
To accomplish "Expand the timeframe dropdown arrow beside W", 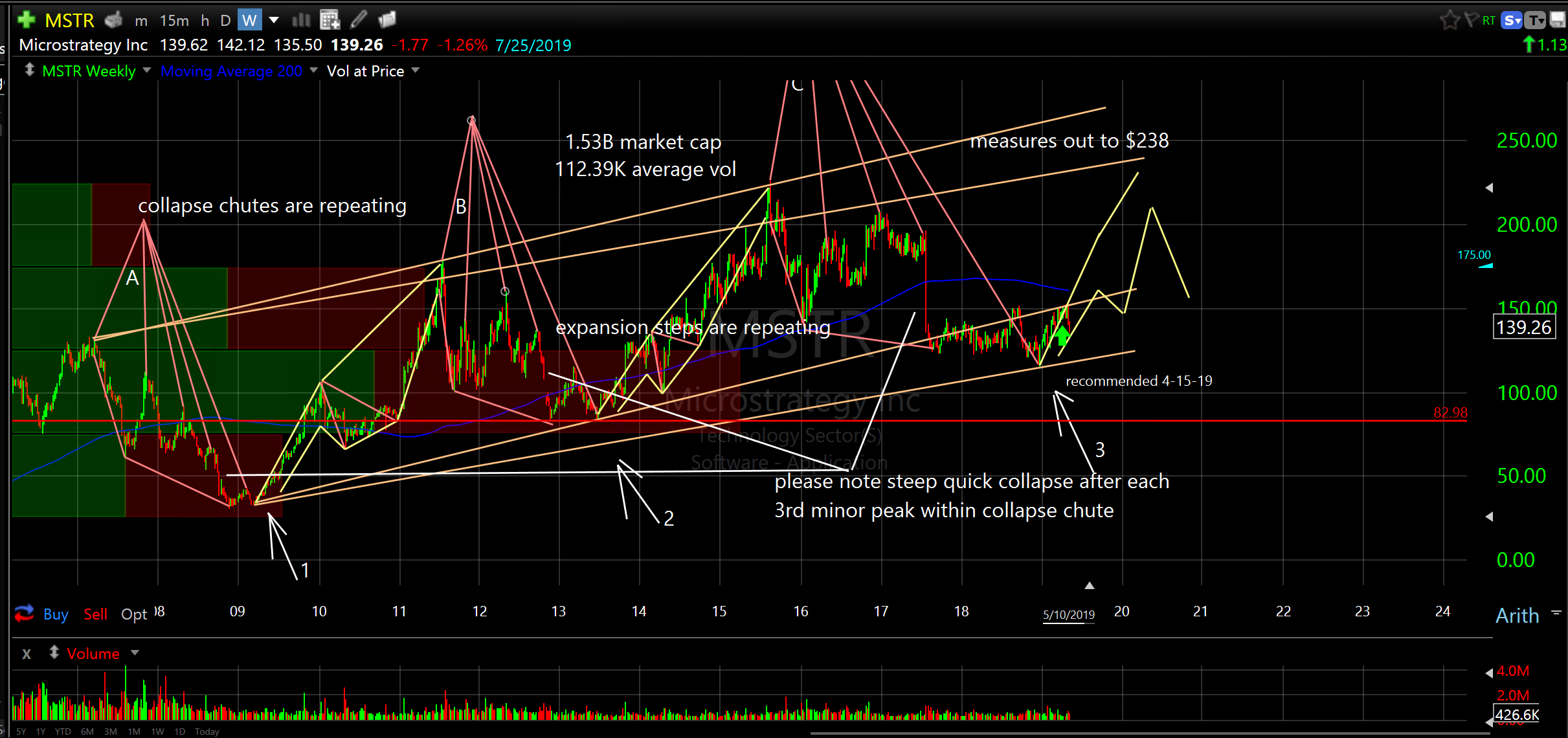I will (274, 20).
